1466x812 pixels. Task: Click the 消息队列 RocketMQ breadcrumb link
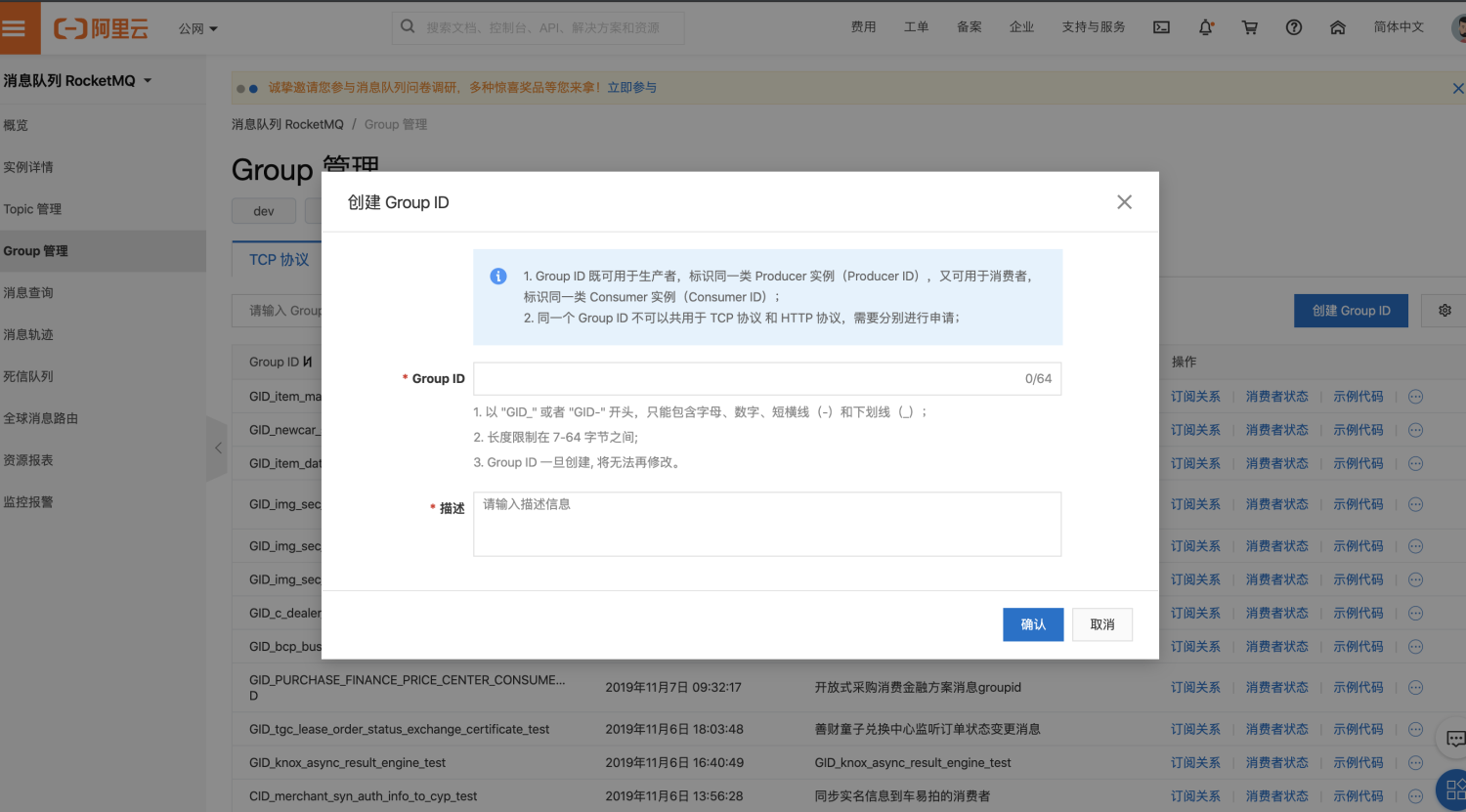[287, 124]
